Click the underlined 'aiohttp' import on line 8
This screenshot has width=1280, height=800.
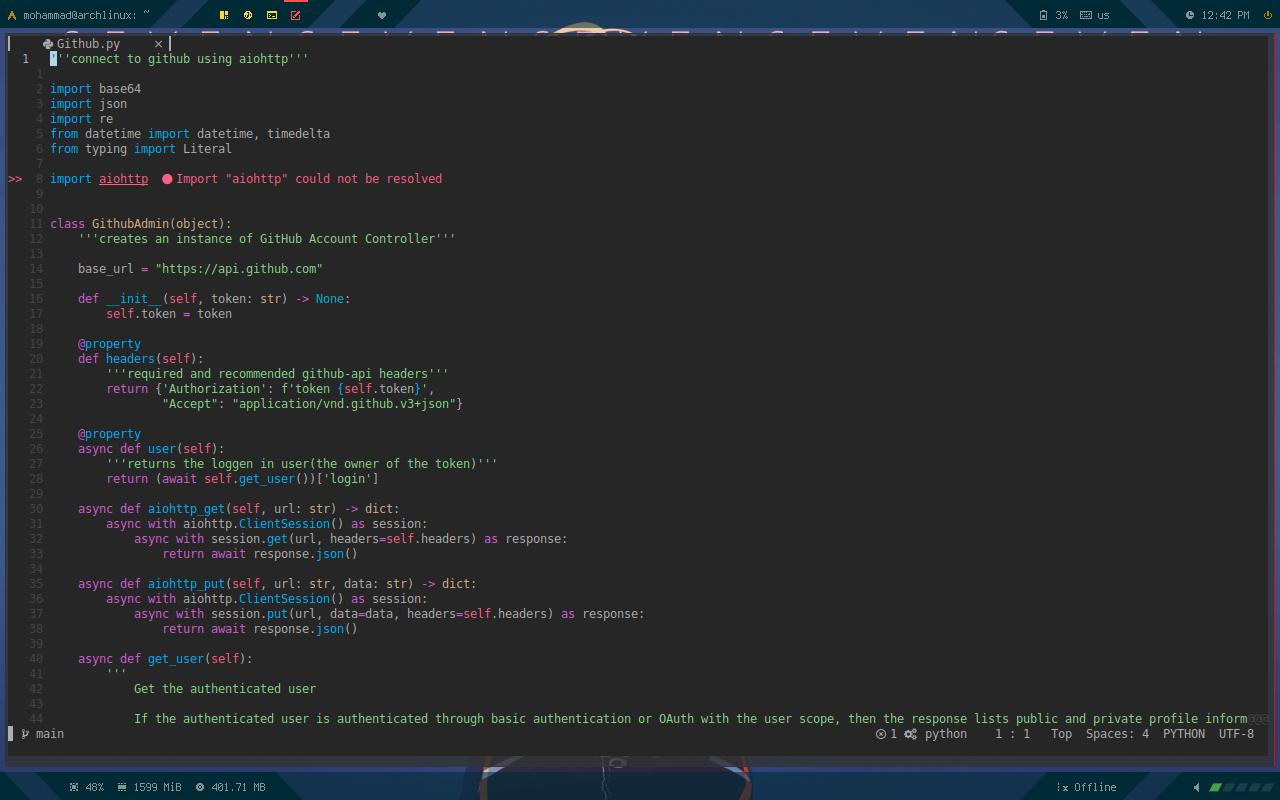point(123,179)
